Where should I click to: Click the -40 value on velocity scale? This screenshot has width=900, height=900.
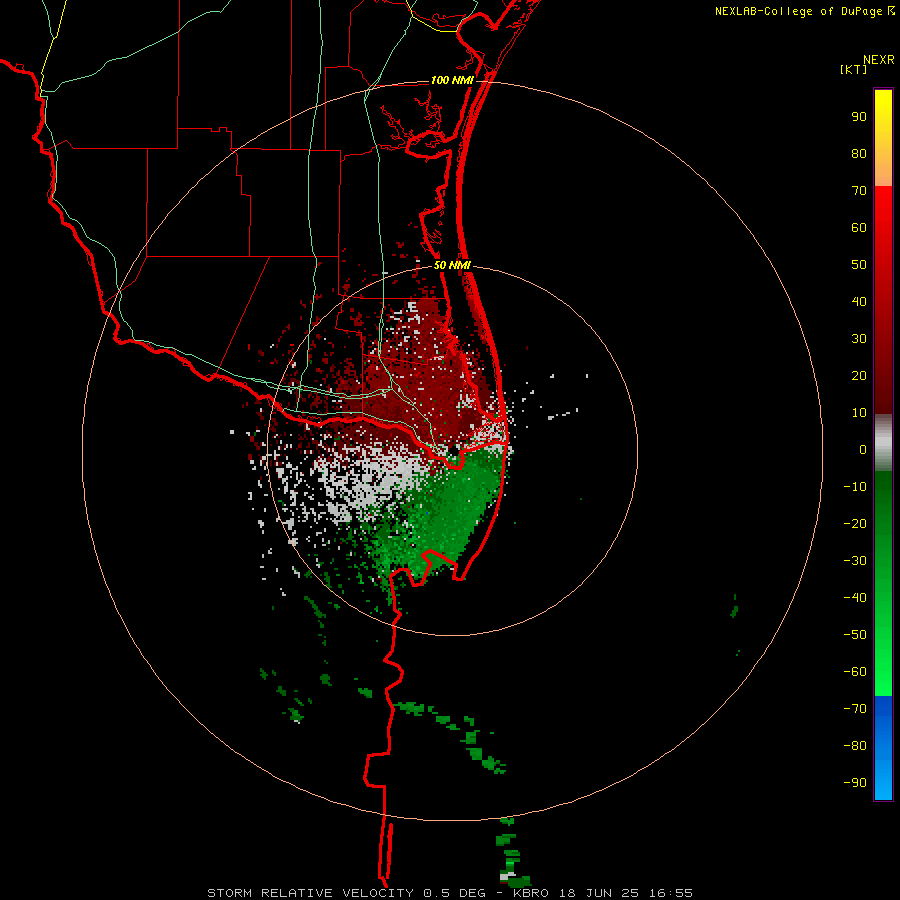tap(855, 598)
